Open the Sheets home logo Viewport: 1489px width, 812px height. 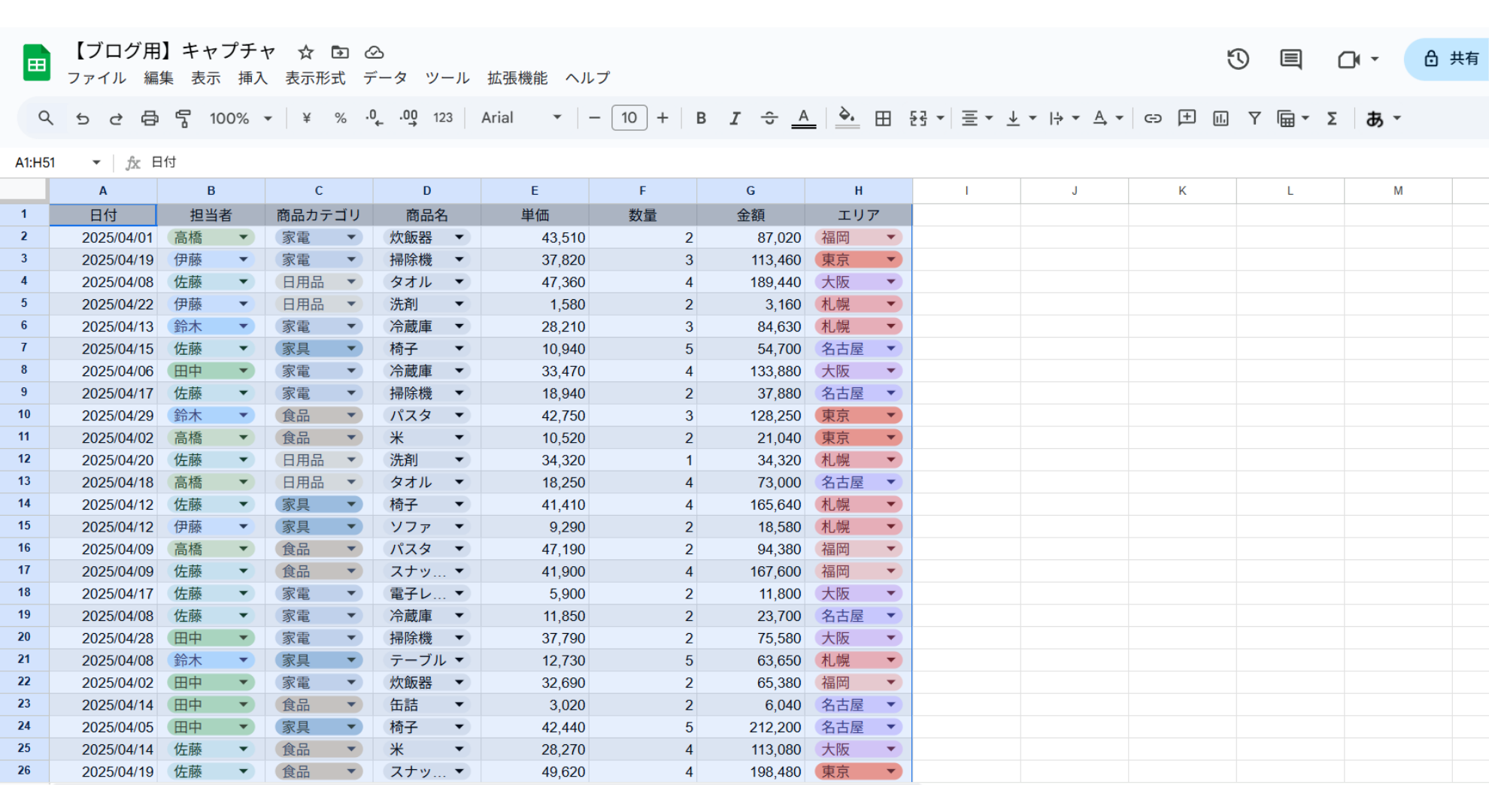point(36,62)
